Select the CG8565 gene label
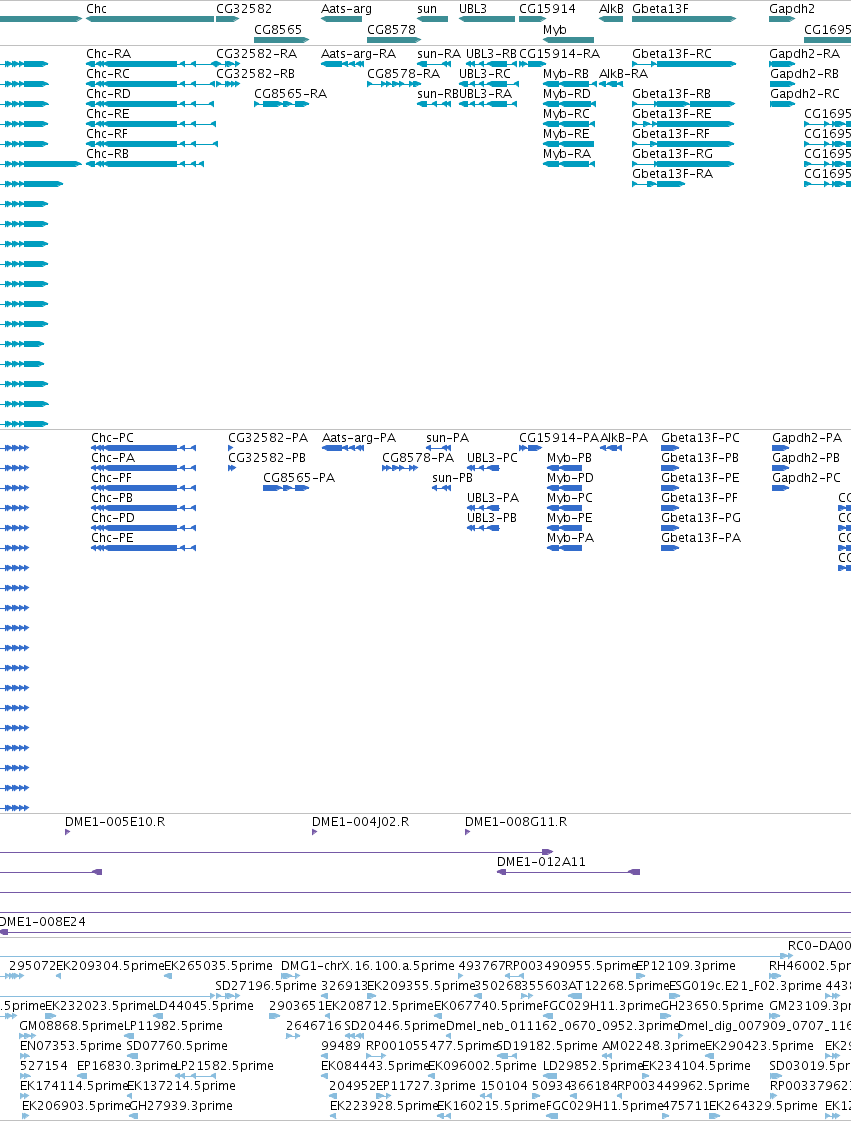Image resolution: width=851 pixels, height=1121 pixels. click(x=278, y=29)
